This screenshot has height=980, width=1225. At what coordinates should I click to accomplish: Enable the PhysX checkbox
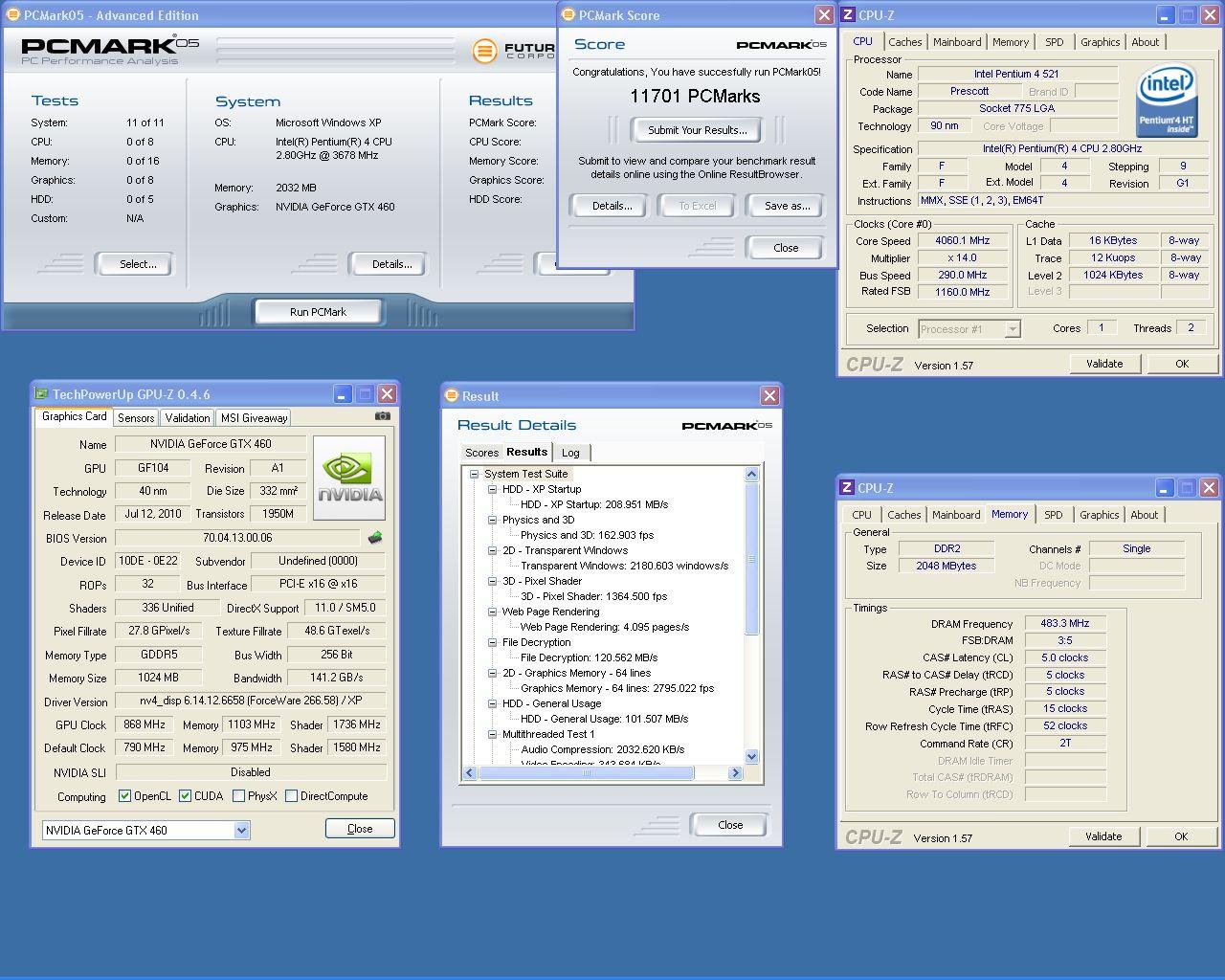(238, 795)
